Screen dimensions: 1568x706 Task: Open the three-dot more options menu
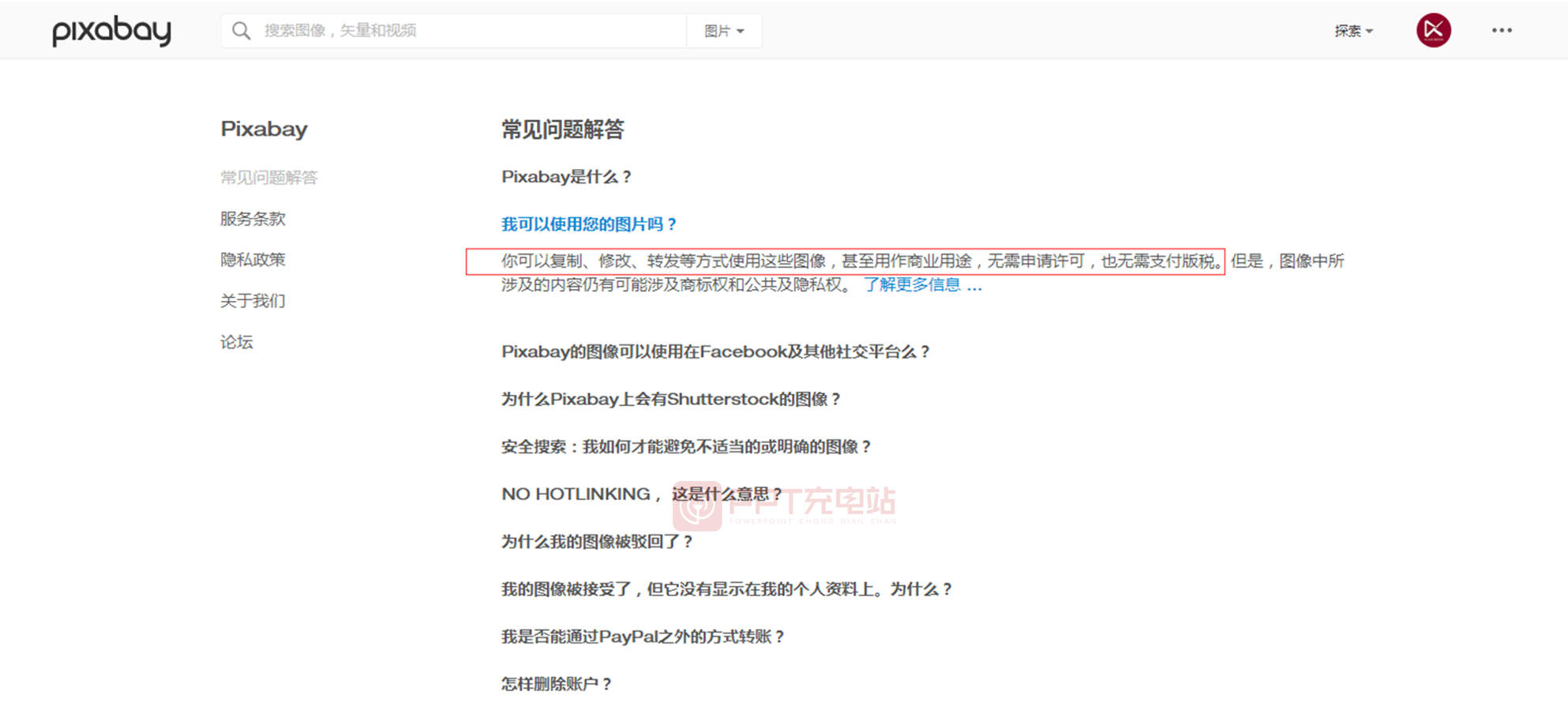click(x=1501, y=31)
